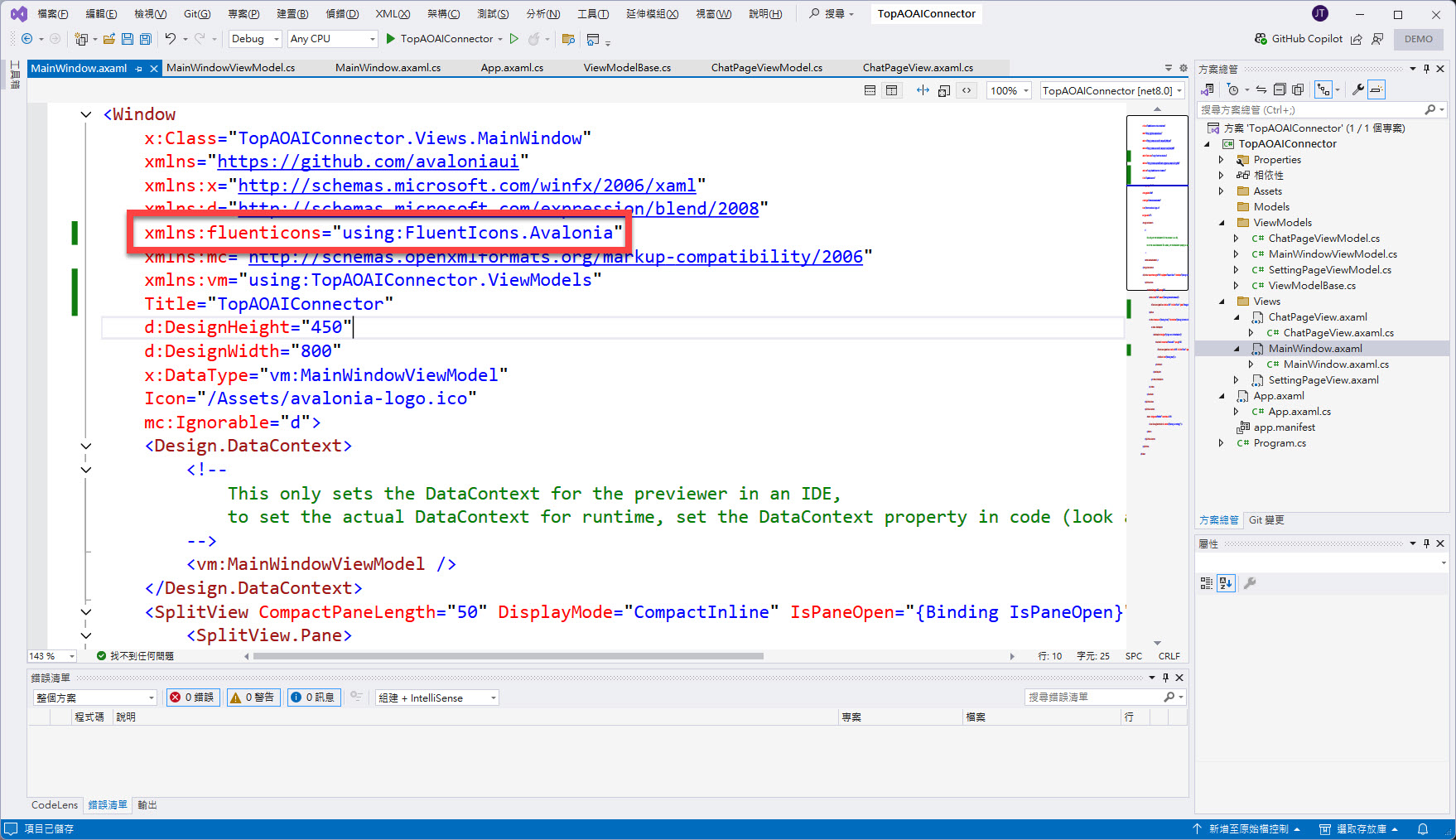This screenshot has width=1456, height=840.
Task: Click the horizontal scrollbar of the editor
Action: (509, 656)
